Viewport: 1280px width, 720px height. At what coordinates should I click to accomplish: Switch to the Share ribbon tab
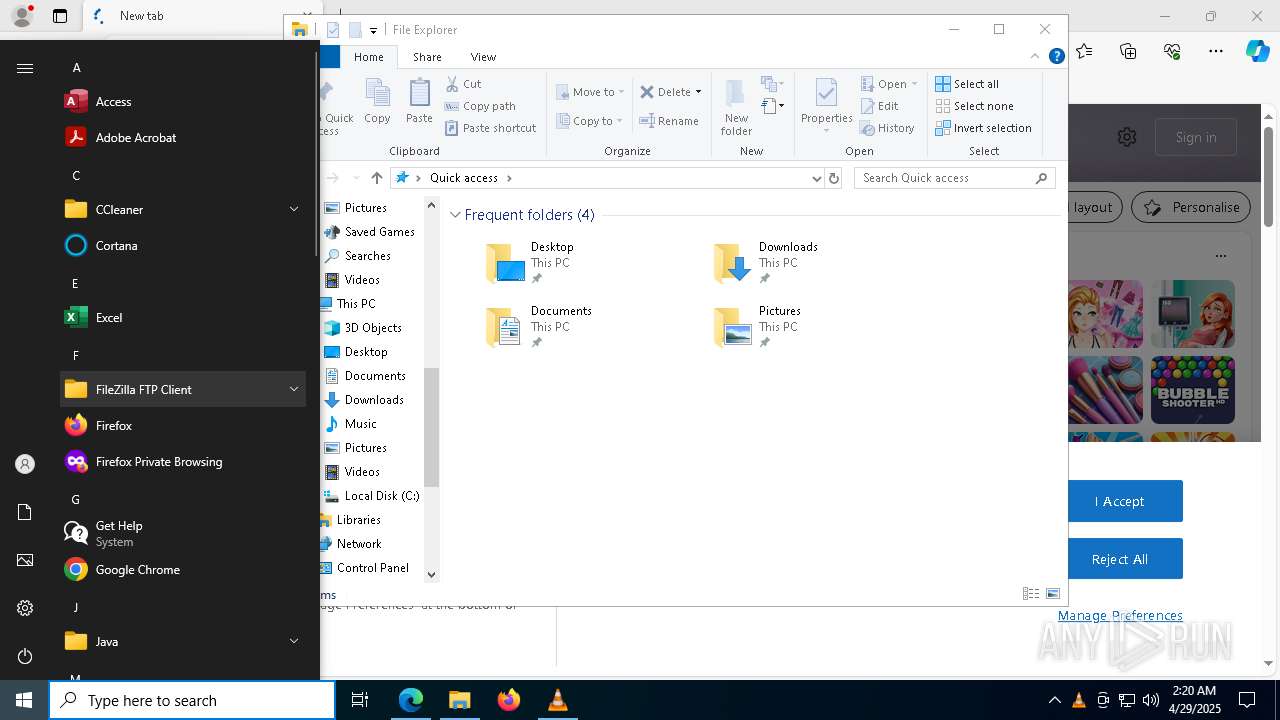427,57
